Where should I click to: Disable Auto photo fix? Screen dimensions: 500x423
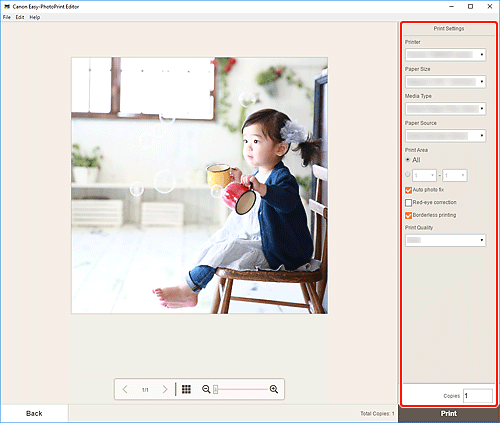point(408,190)
